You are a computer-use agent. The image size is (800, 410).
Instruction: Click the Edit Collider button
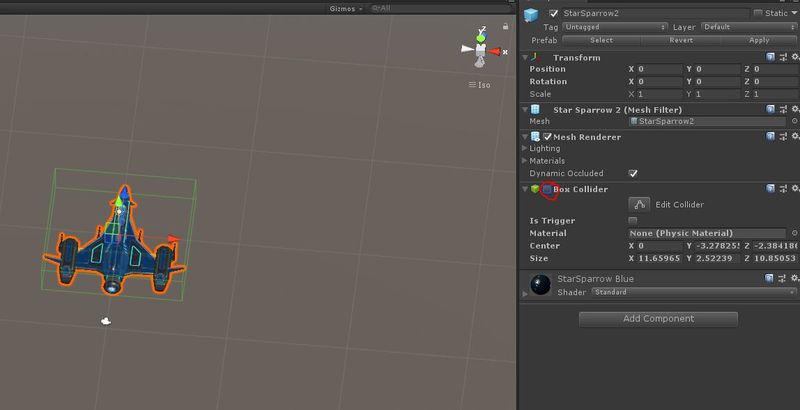[x=639, y=204]
